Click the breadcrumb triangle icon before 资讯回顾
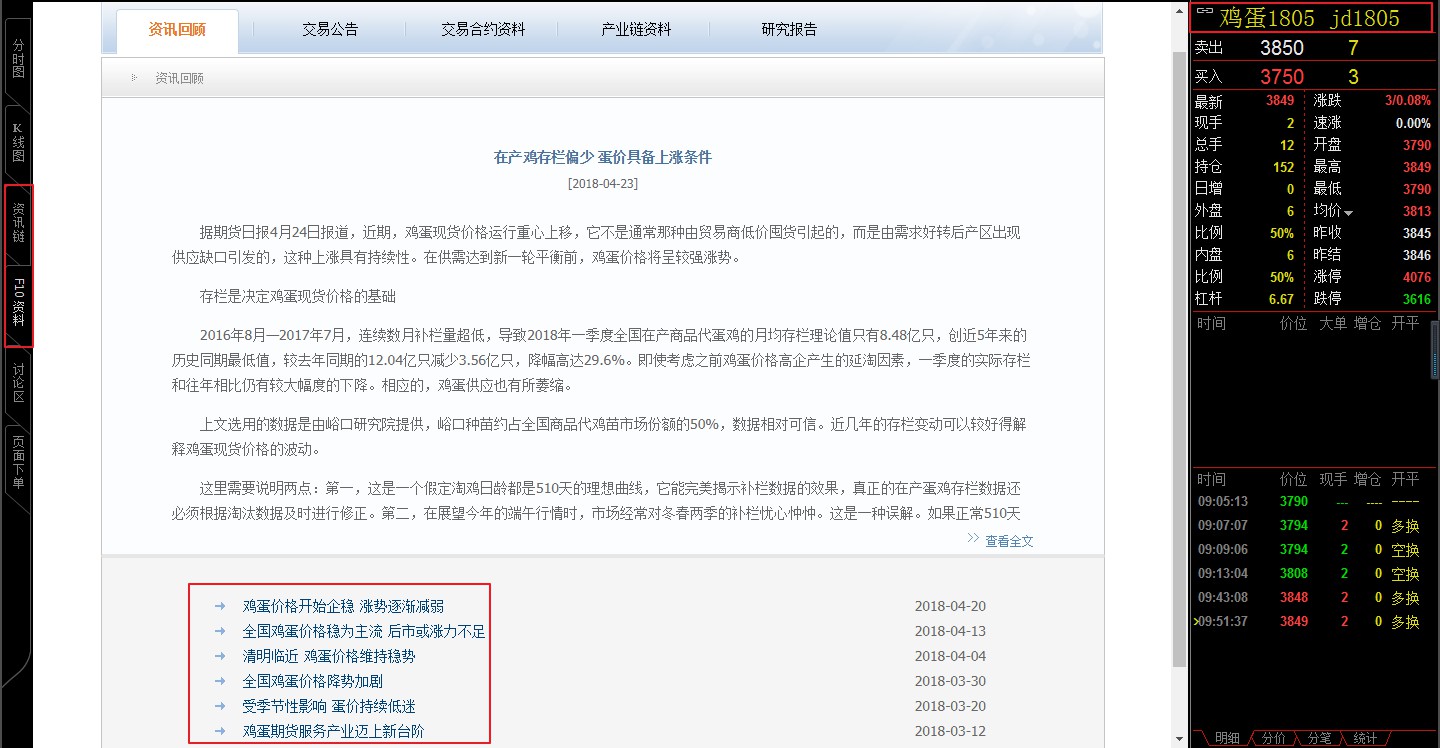Image resolution: width=1440 pixels, height=748 pixels. [x=134, y=78]
